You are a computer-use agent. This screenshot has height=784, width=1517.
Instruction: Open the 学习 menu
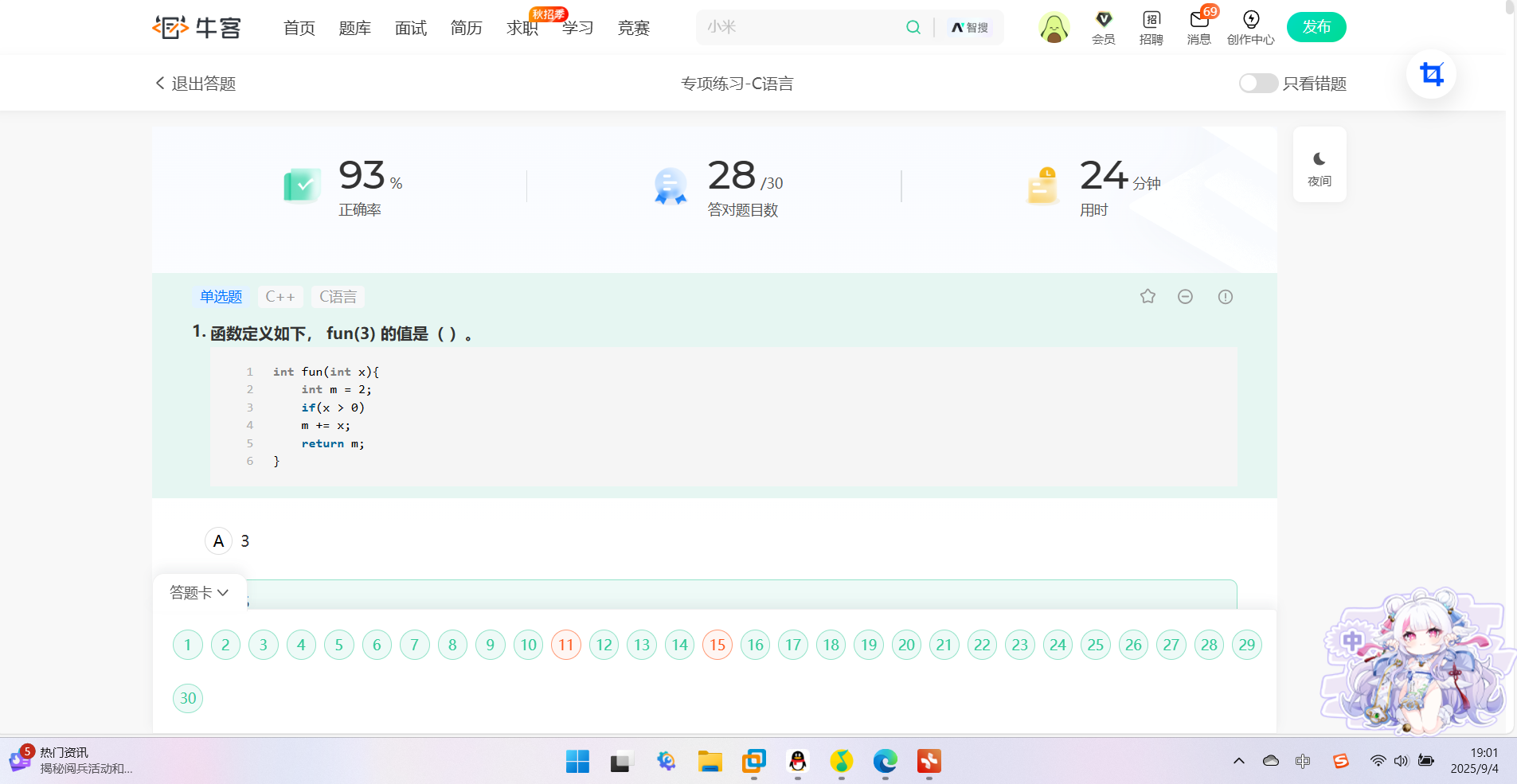[x=577, y=27]
